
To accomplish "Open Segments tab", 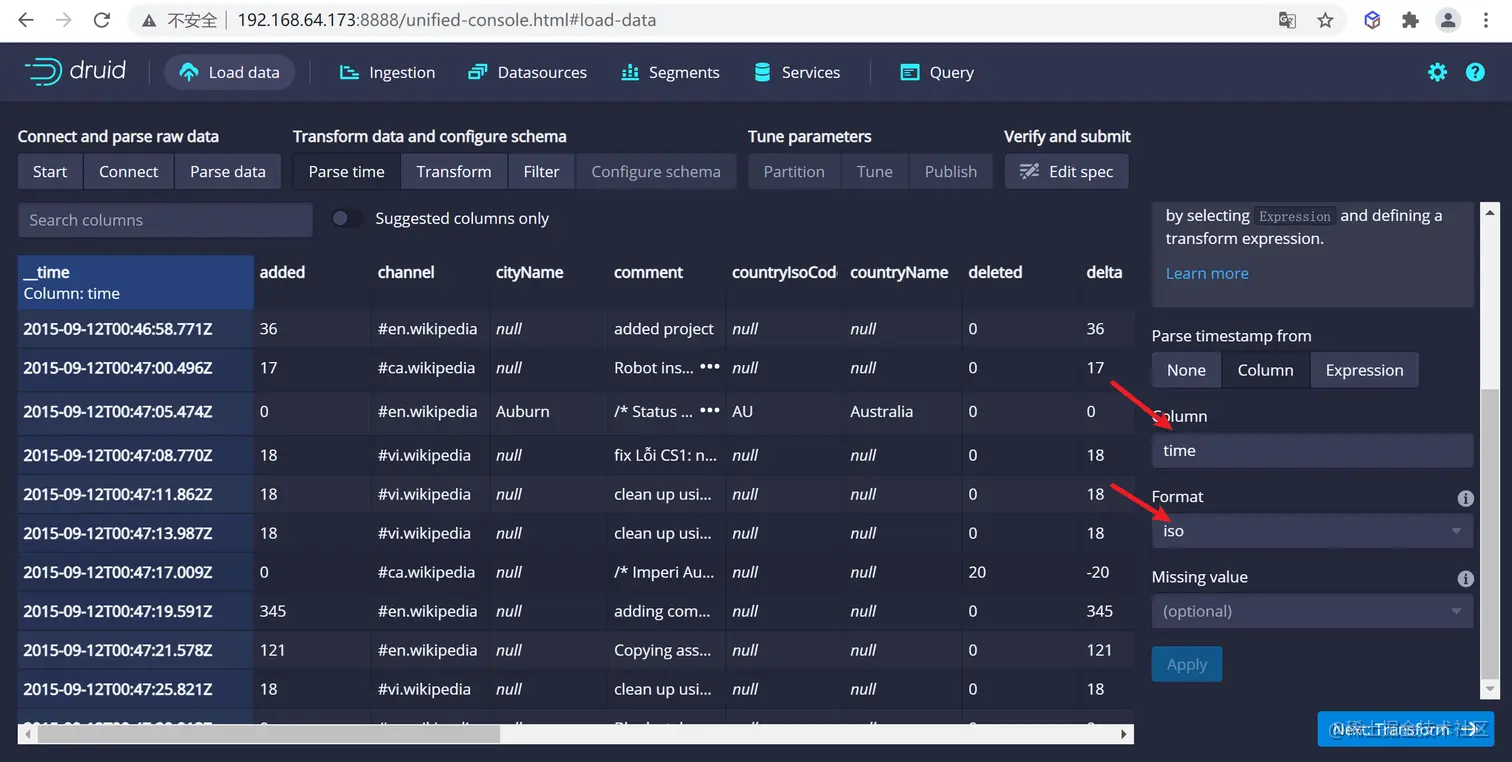I will tap(669, 72).
